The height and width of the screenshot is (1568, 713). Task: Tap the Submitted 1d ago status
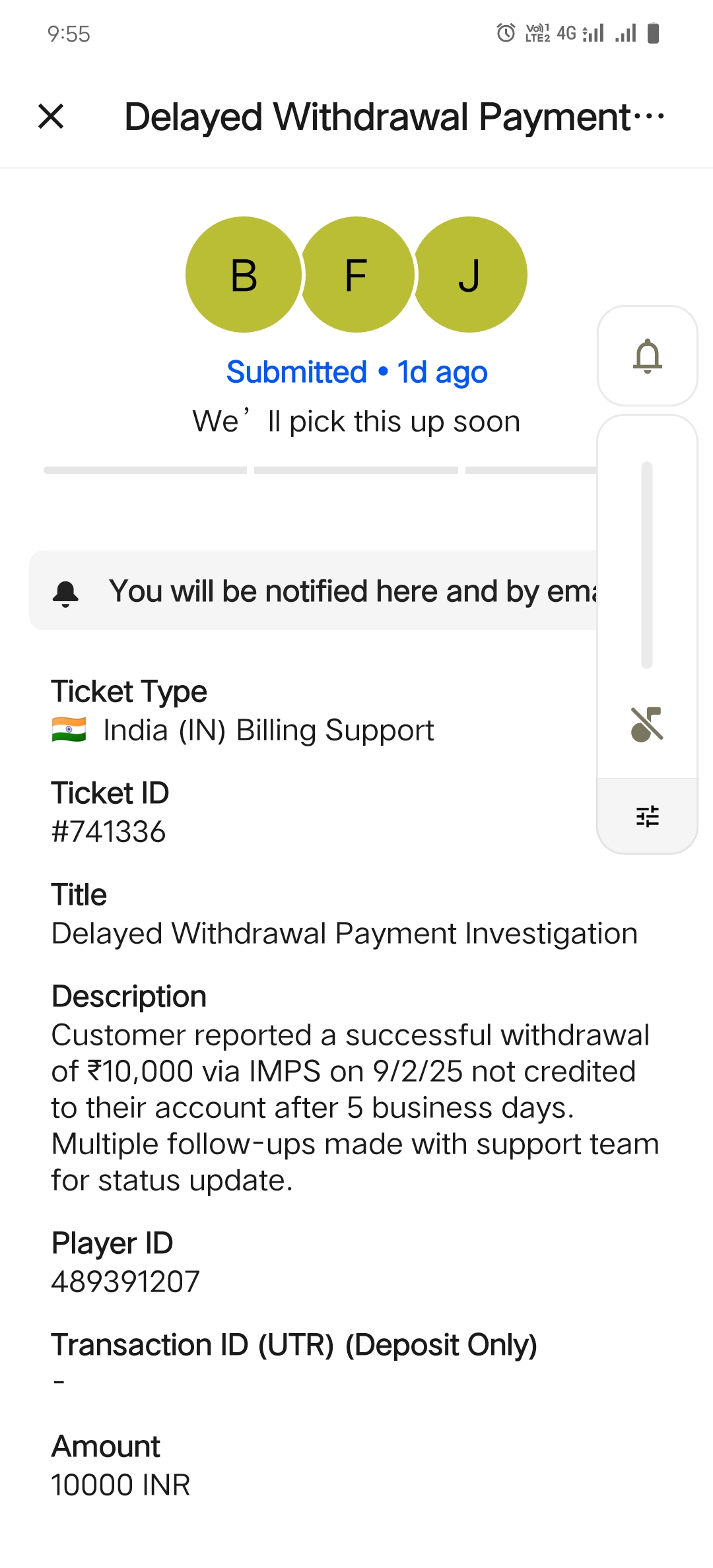pyautogui.click(x=356, y=372)
